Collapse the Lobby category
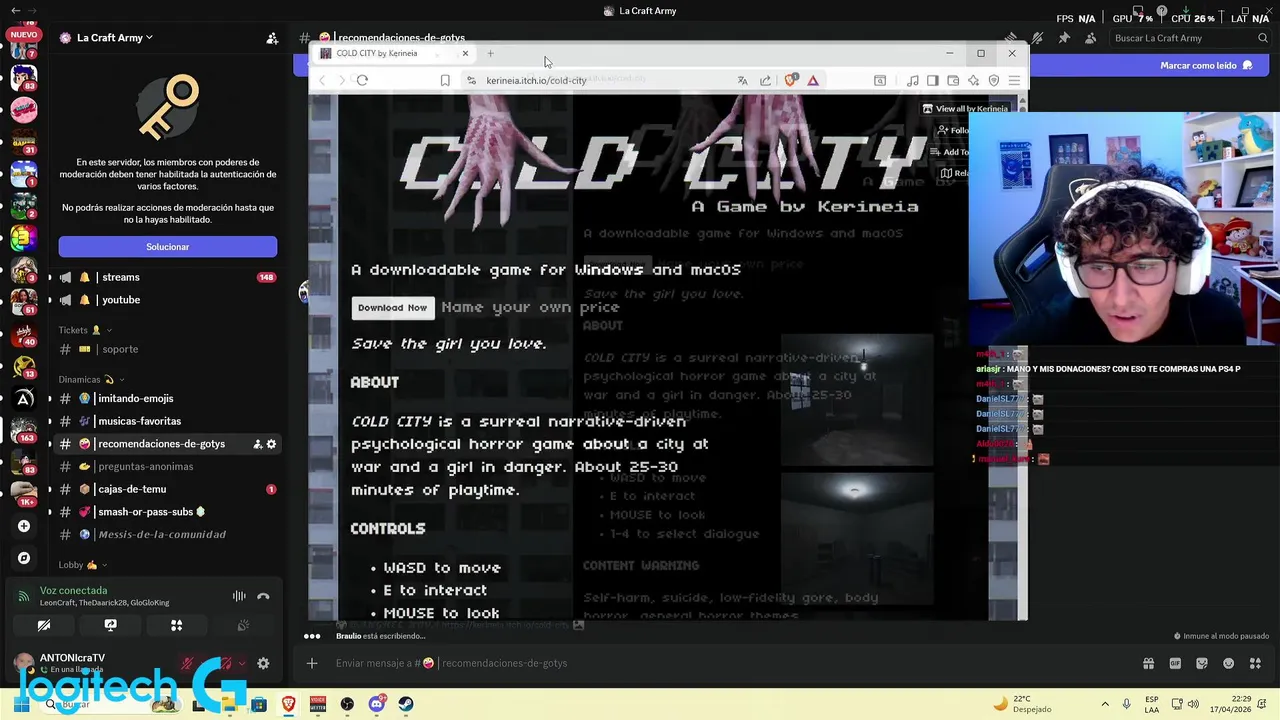 click(x=84, y=565)
